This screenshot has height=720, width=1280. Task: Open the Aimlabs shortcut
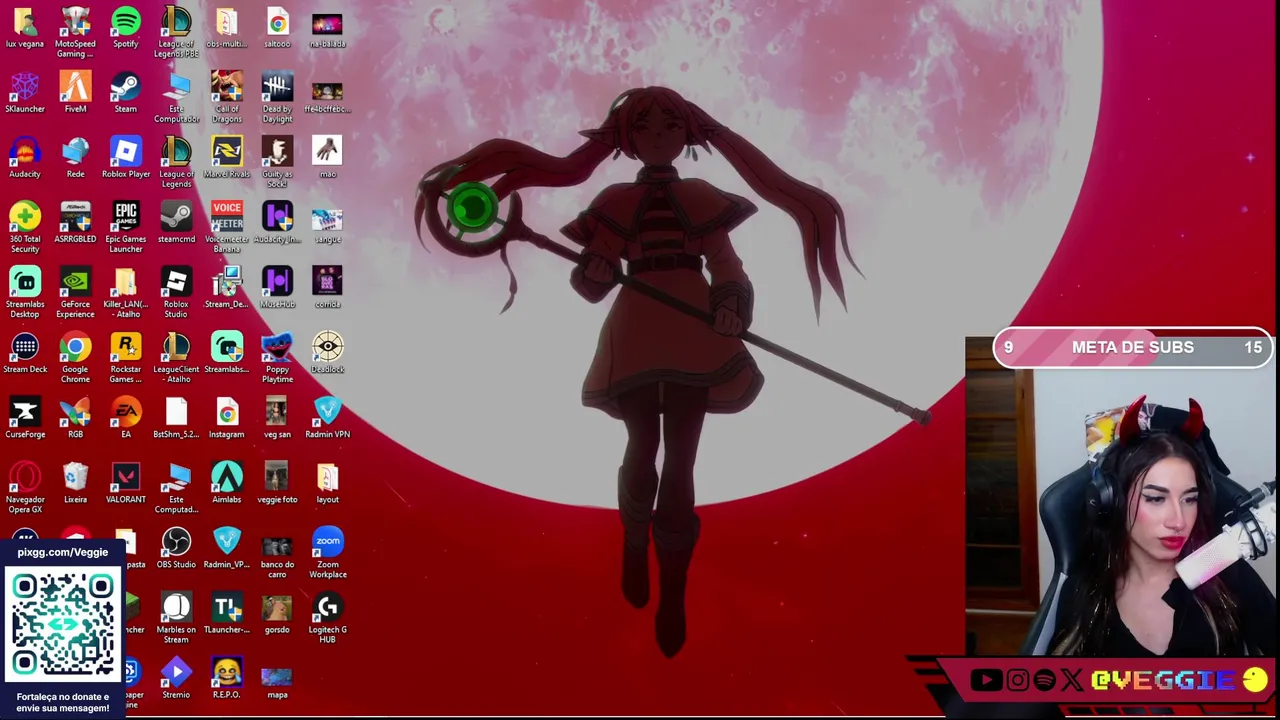click(x=226, y=482)
